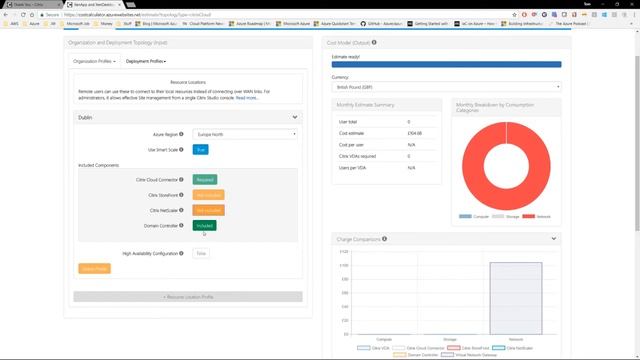Click the page vertical scrollbar
Screen dimensions: 640x360
click(x=637, y=143)
